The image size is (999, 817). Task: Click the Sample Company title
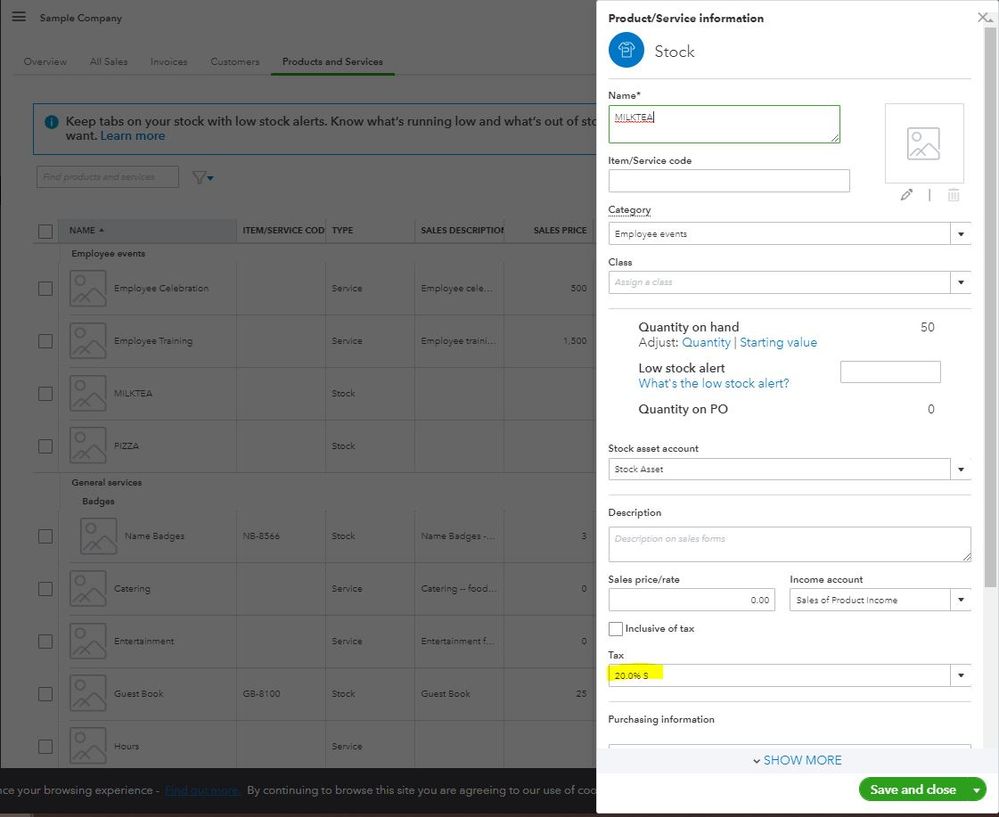tap(80, 18)
